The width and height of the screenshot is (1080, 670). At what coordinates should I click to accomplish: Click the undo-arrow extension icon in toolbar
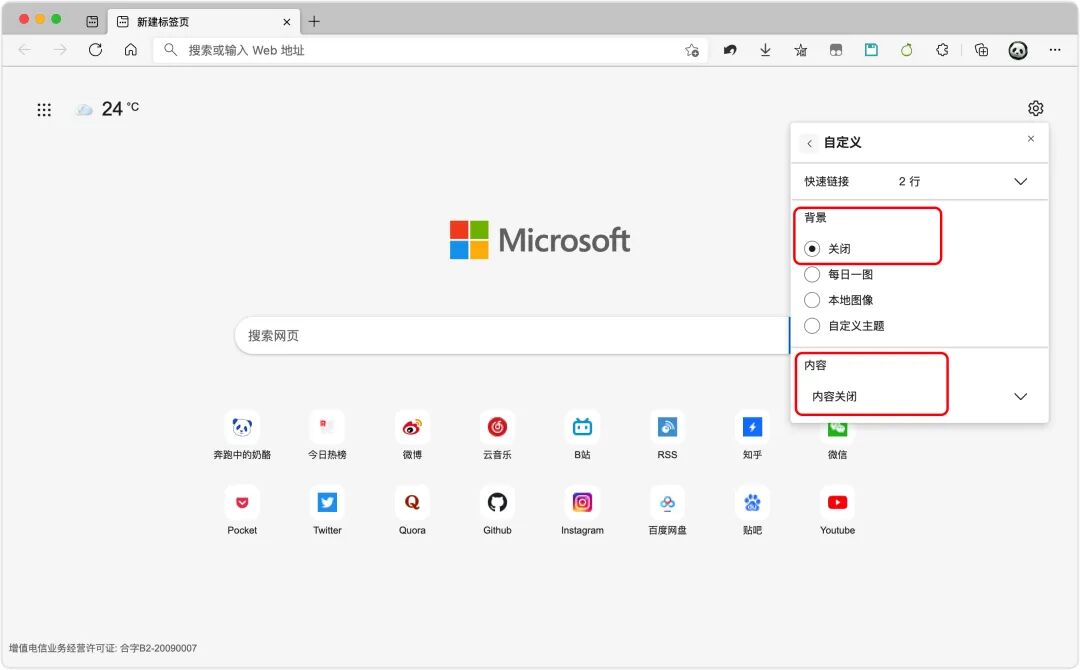click(x=730, y=50)
